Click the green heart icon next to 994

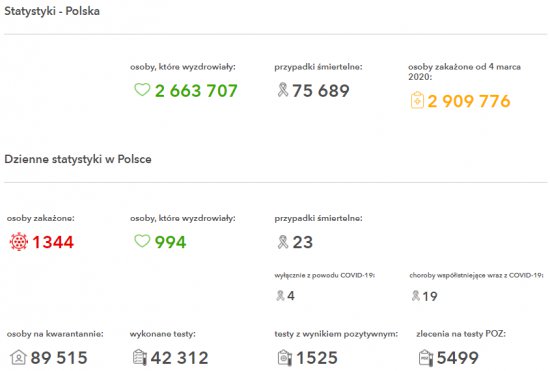[x=142, y=241]
